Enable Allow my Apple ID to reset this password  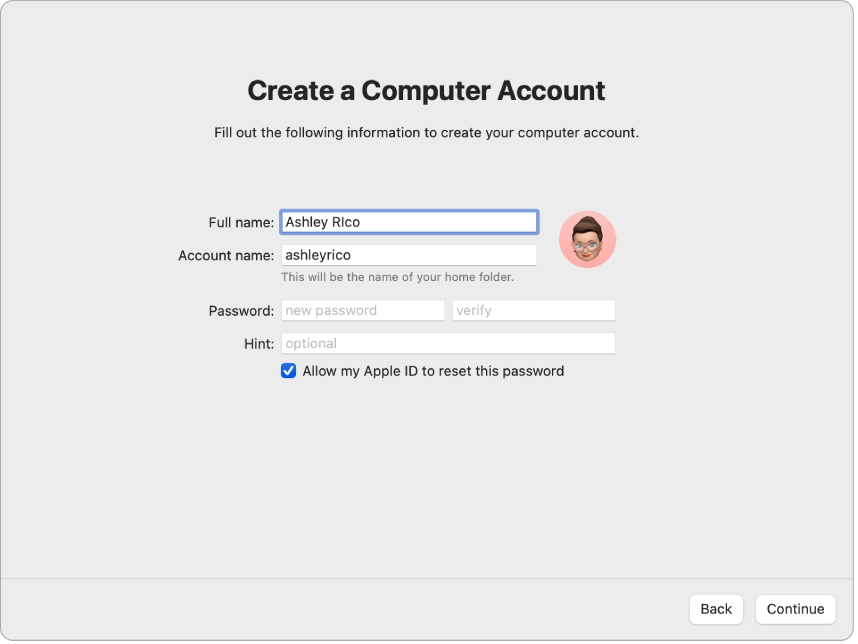coord(289,370)
